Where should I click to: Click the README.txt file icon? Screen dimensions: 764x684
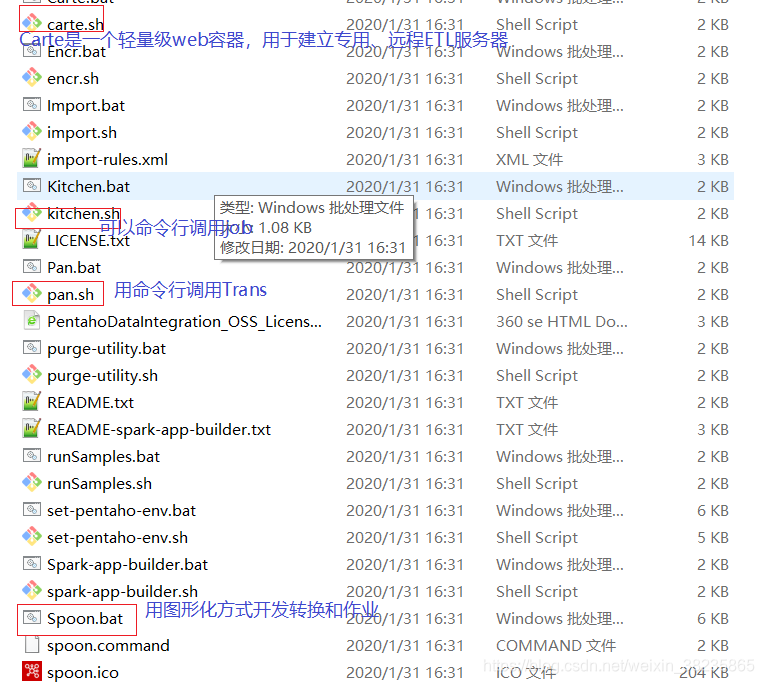tap(32, 401)
